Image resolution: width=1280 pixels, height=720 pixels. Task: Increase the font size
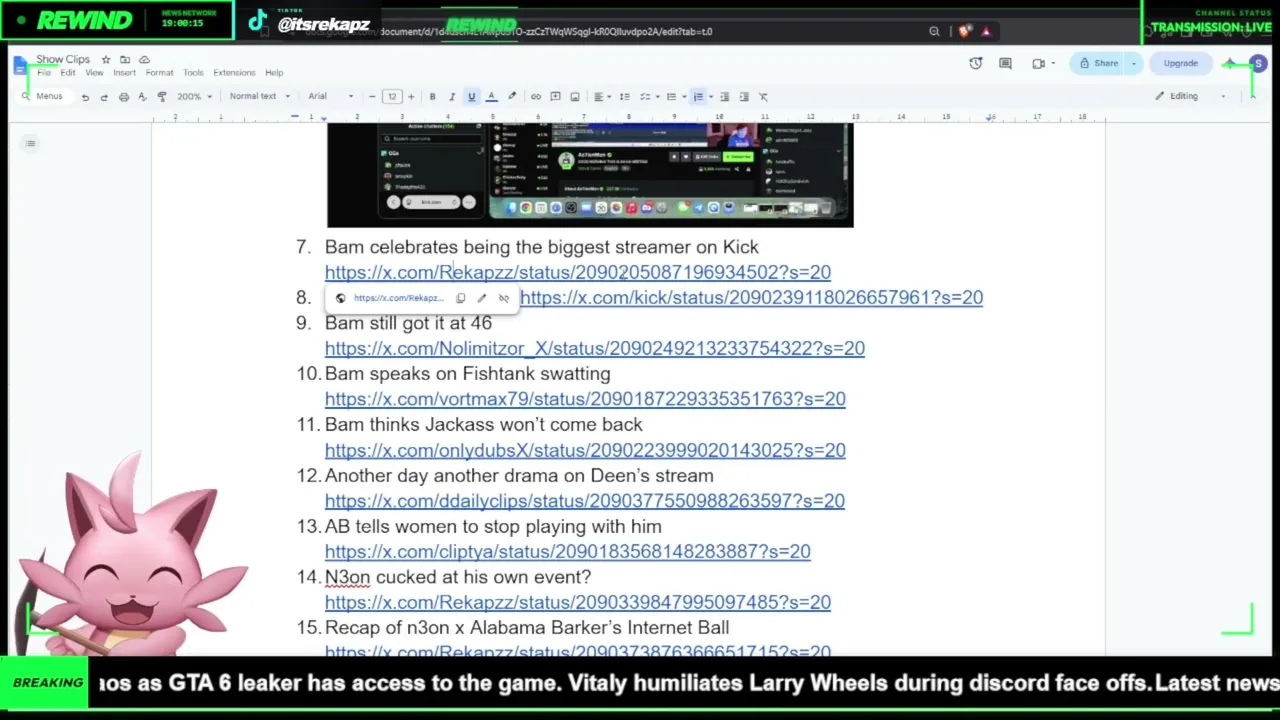[x=410, y=97]
